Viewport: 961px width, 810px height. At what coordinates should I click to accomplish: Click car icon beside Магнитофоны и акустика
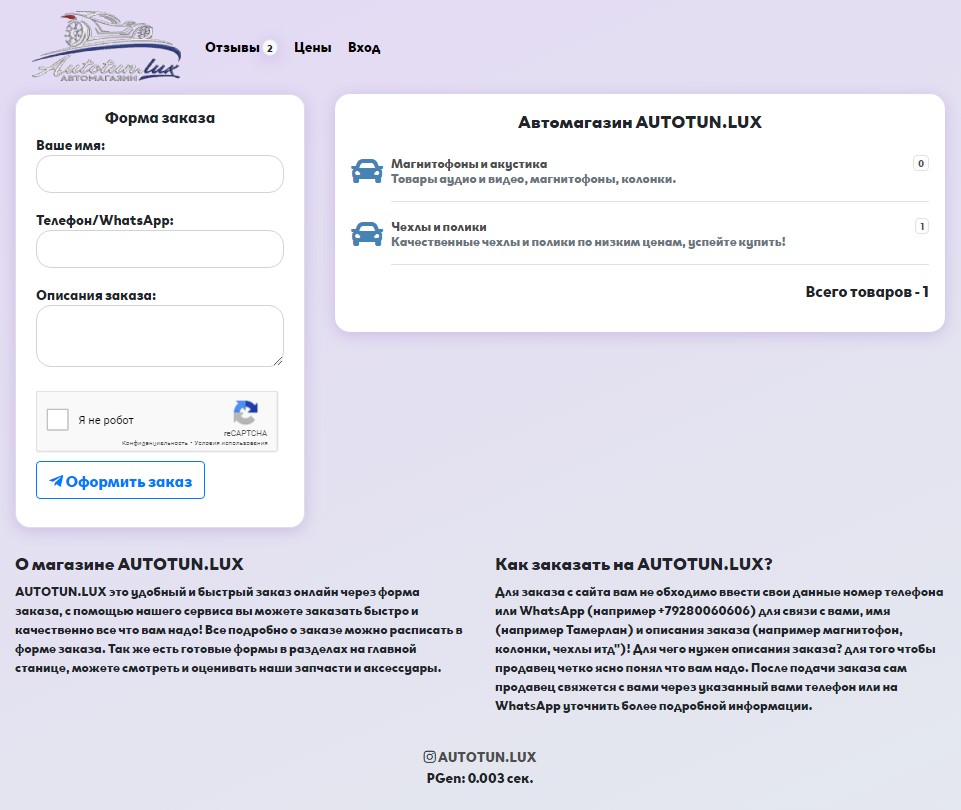tap(367, 171)
